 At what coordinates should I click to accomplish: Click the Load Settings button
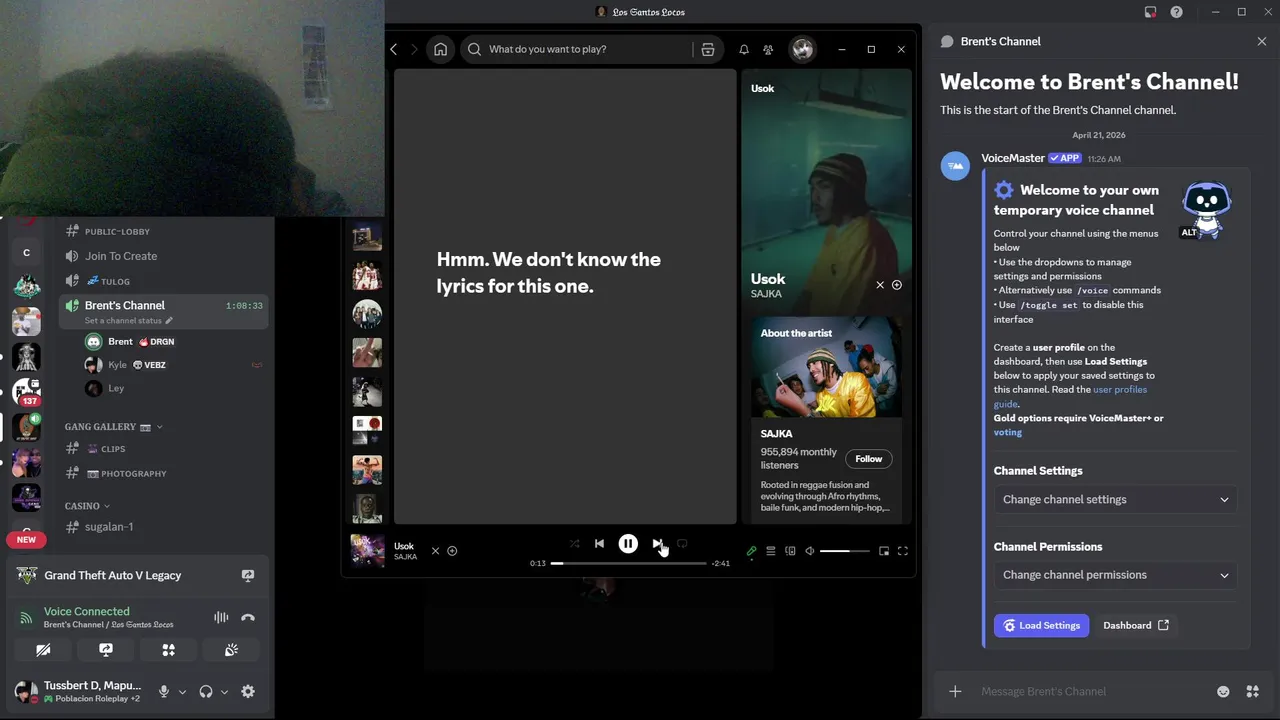[1041, 625]
